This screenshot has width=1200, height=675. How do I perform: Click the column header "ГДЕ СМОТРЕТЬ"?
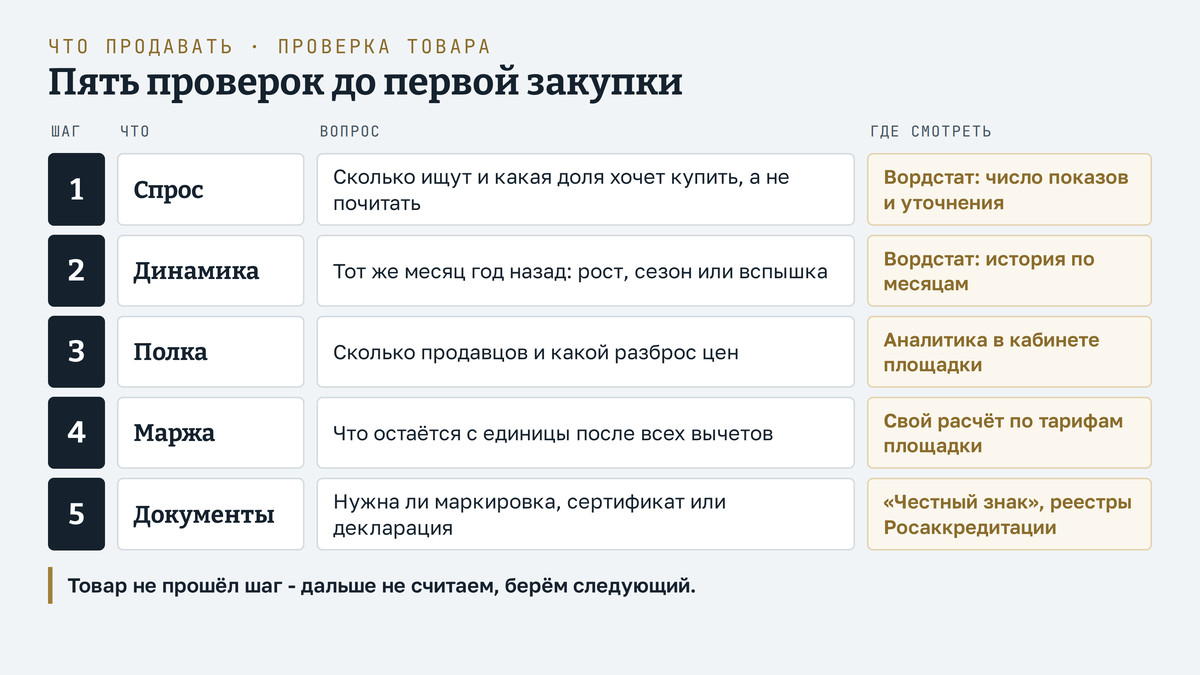pyautogui.click(x=931, y=132)
